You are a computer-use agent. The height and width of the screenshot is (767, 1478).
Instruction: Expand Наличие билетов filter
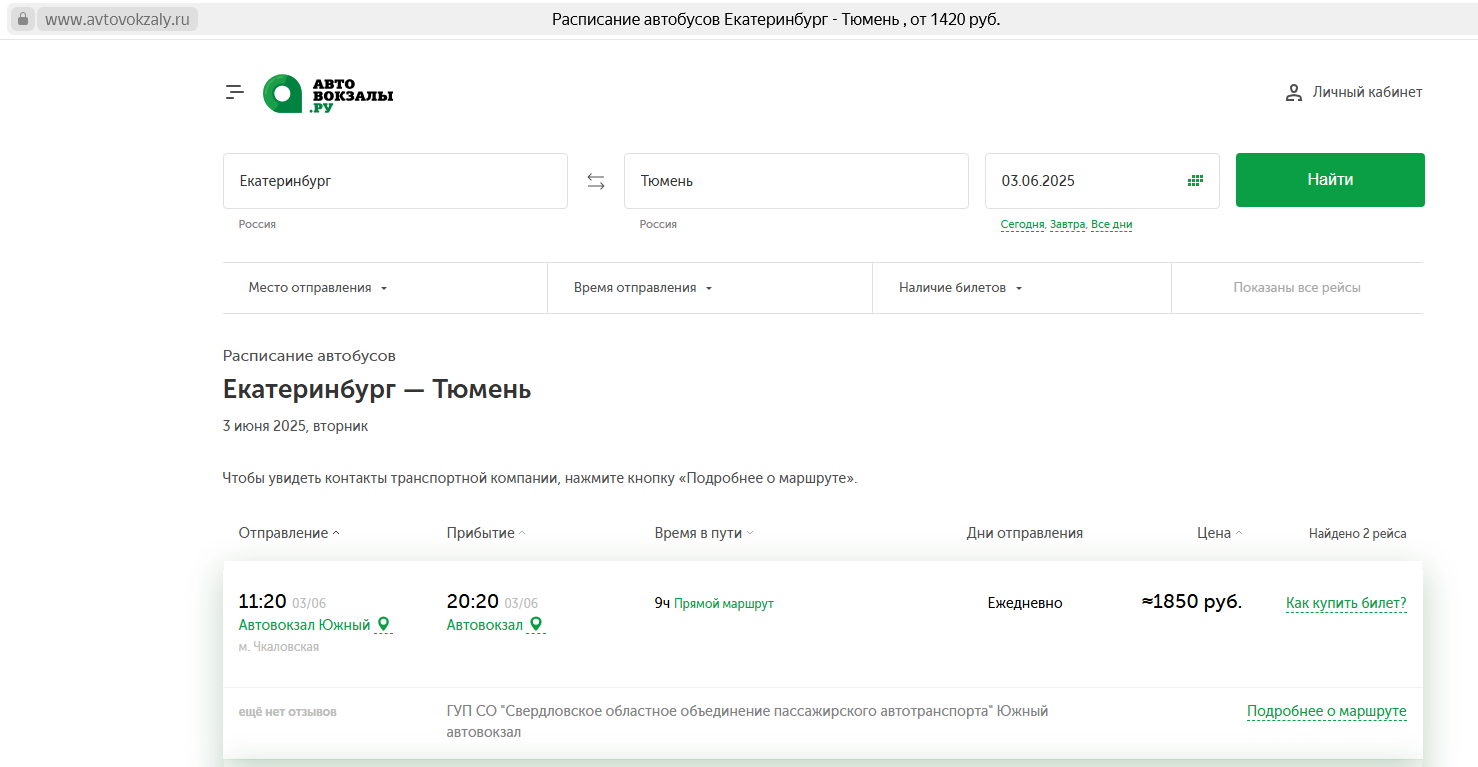[960, 288]
